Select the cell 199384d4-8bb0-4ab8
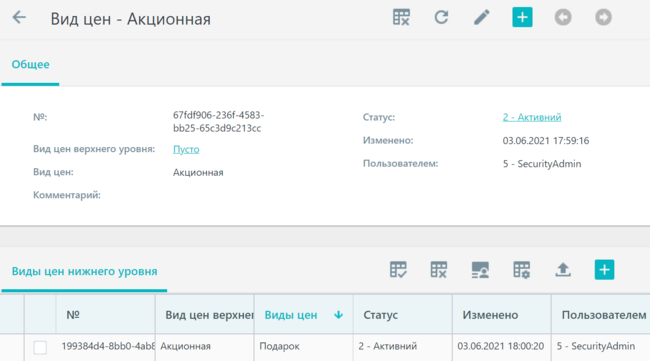This screenshot has height=361, width=650. pos(108,346)
